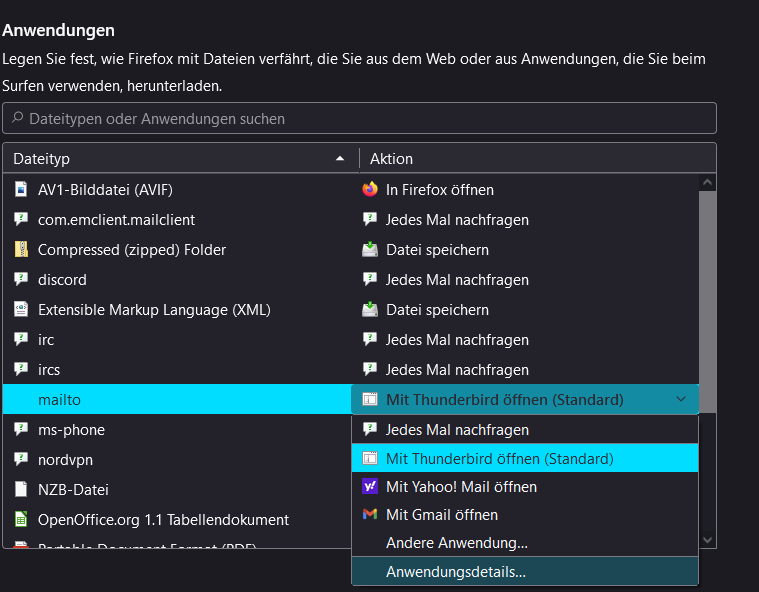Select Mit Thunderbird öffnen (Standard) in the dropdown list
Viewport: 759px width, 592px height.
click(x=525, y=458)
